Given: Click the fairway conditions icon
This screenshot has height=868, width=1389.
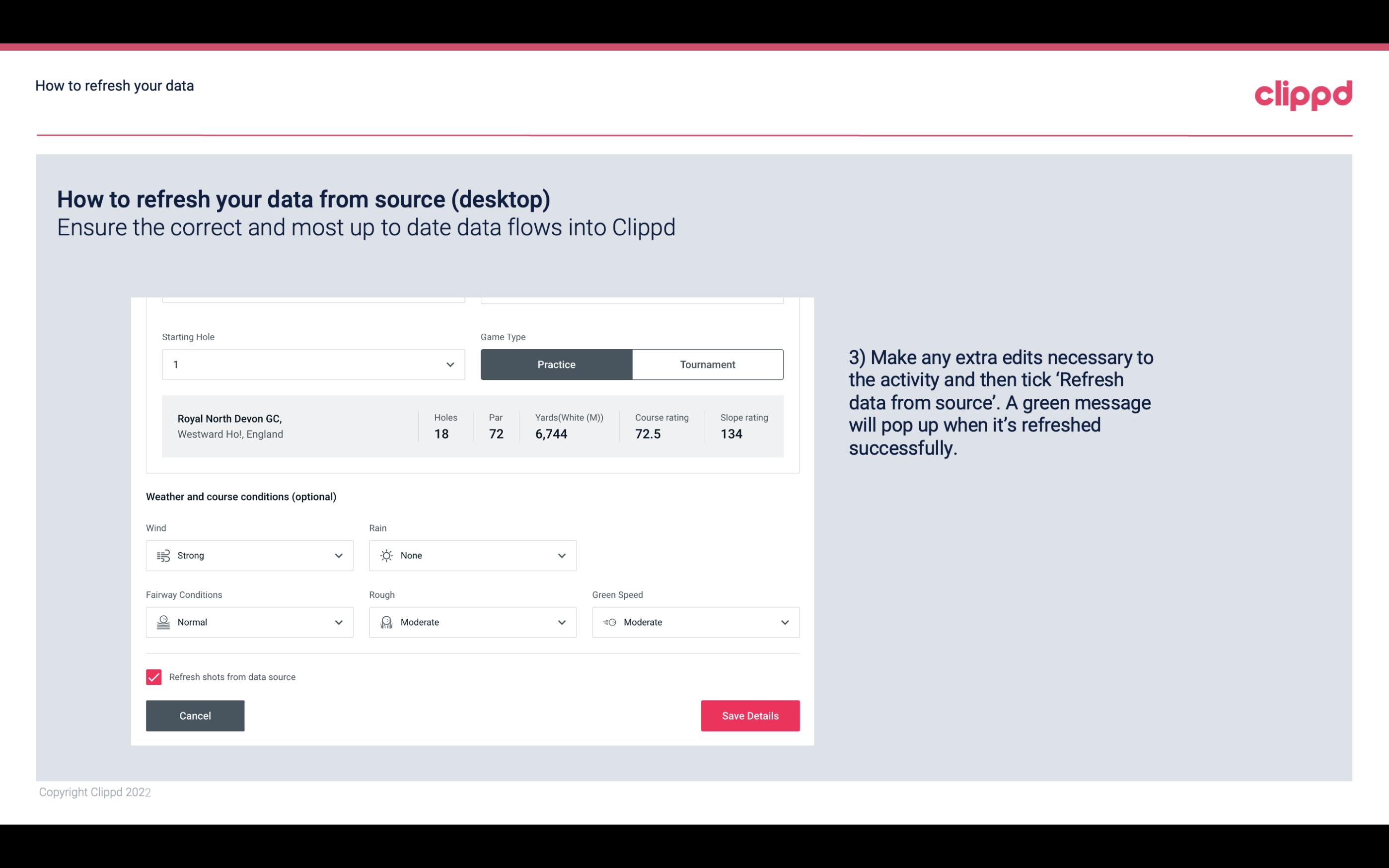Looking at the screenshot, I should click(x=162, y=622).
